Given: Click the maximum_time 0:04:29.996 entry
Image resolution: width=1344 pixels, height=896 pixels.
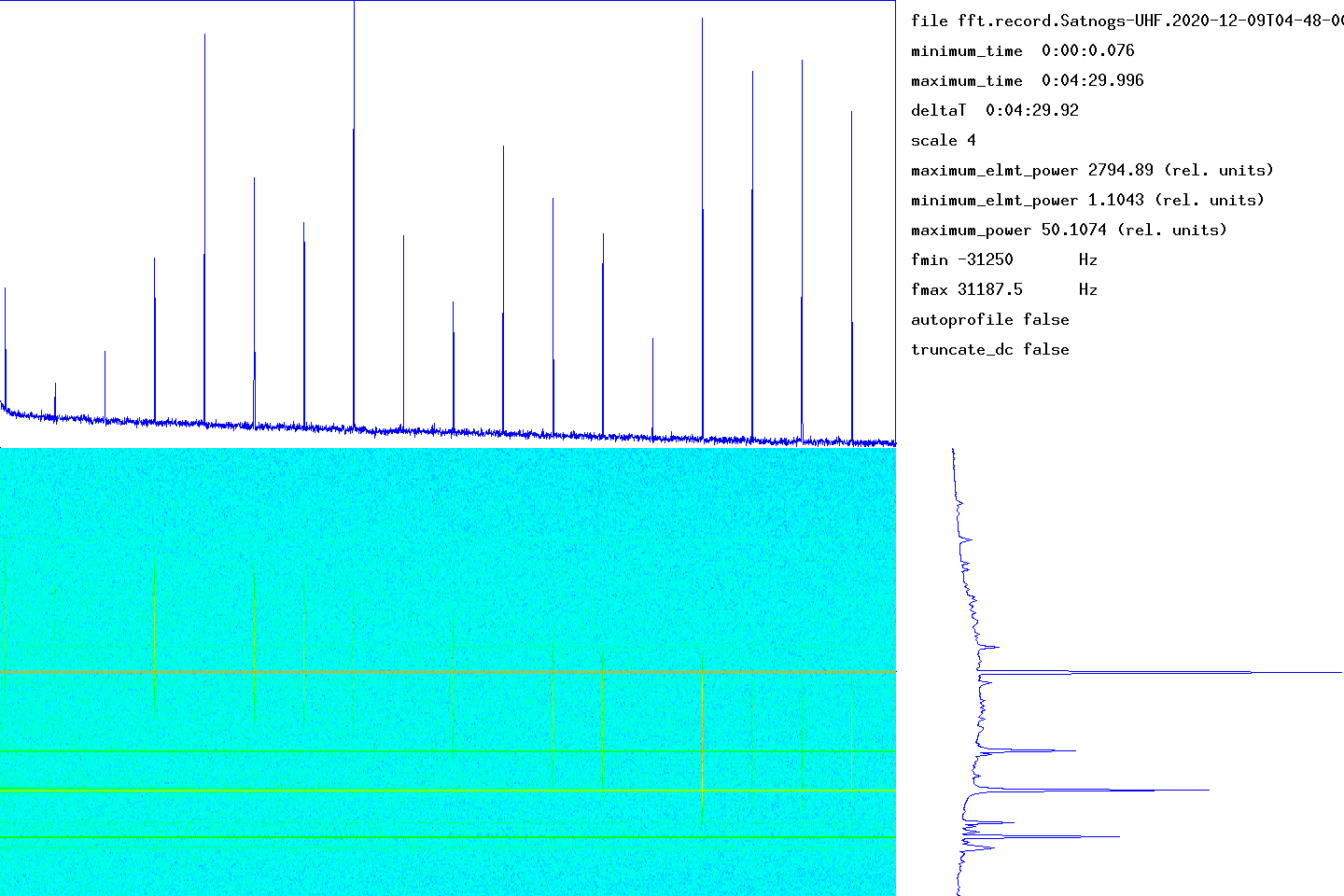Looking at the screenshot, I should pyautogui.click(x=1028, y=80).
